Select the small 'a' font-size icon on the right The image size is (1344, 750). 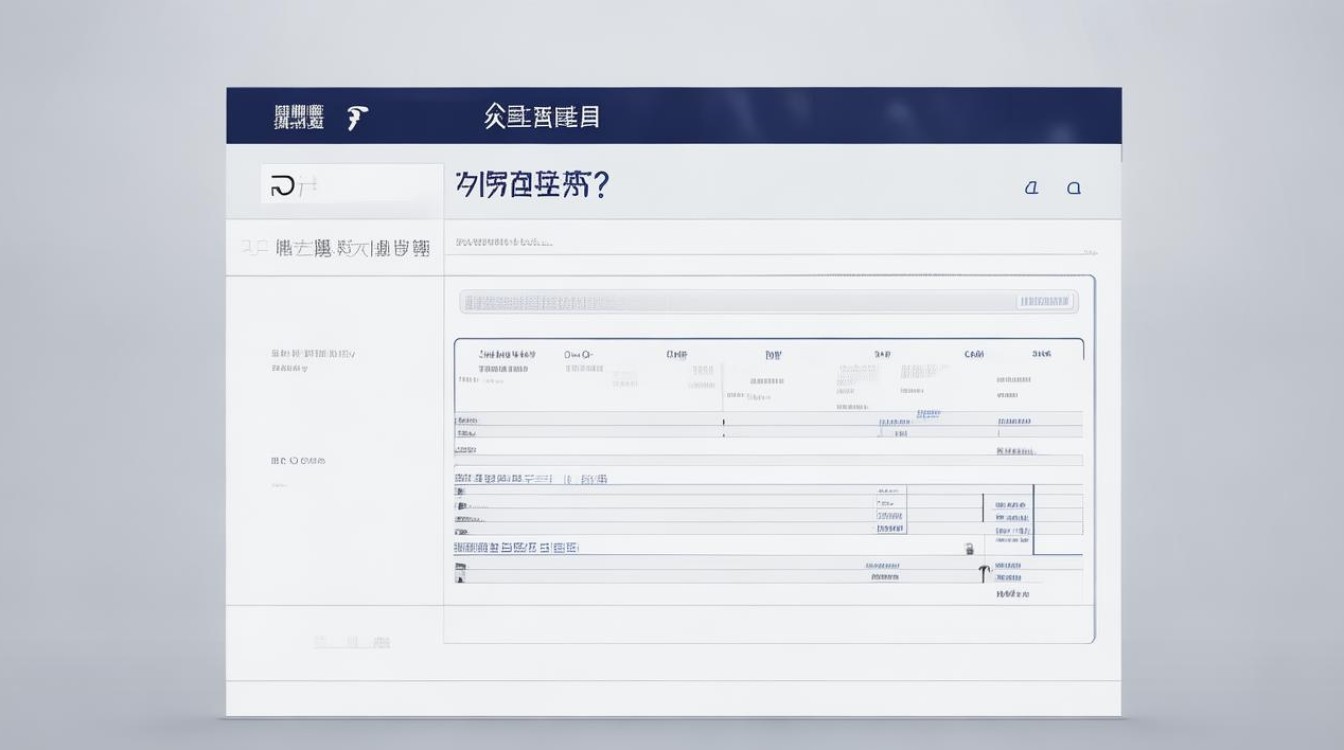point(1030,186)
